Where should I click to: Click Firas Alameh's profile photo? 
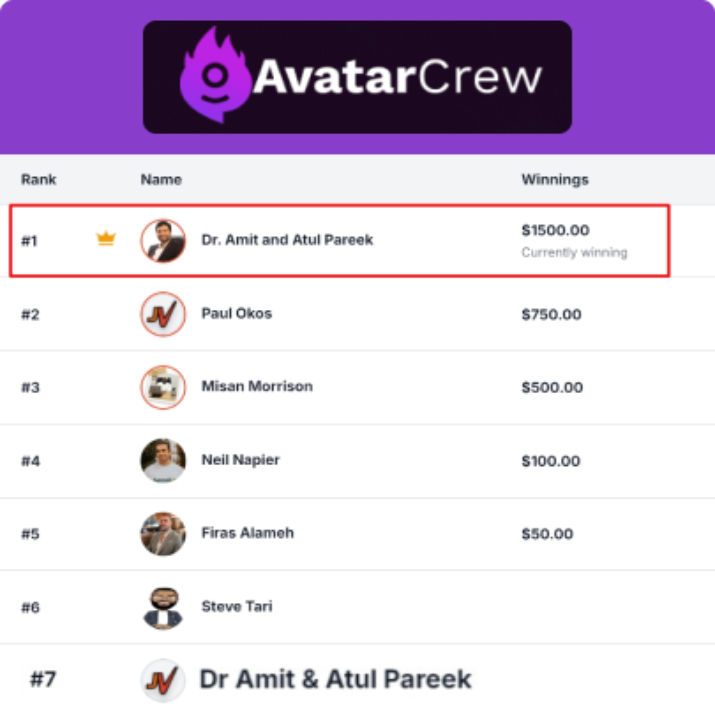point(163,533)
